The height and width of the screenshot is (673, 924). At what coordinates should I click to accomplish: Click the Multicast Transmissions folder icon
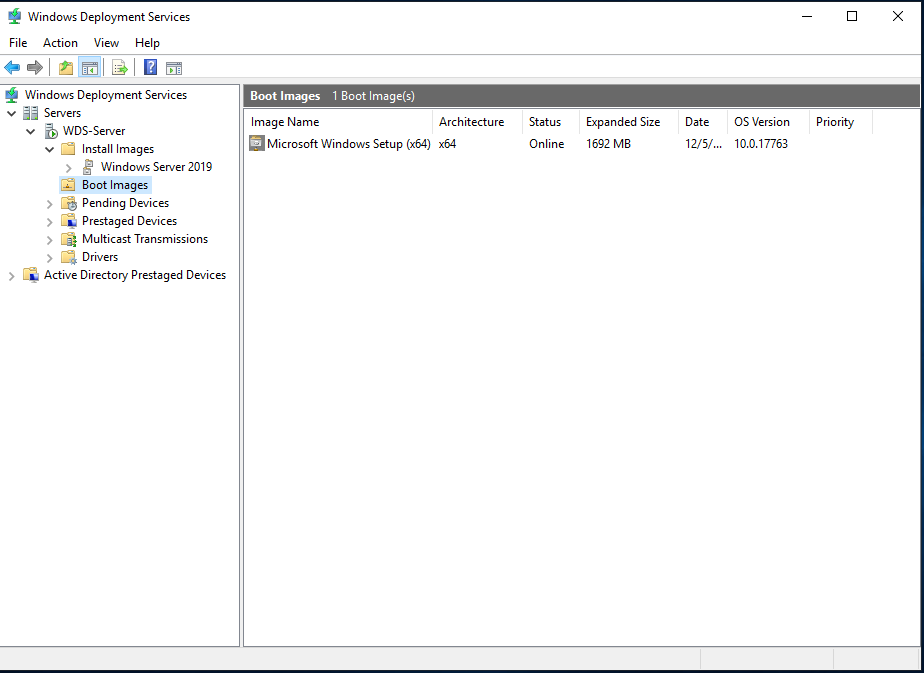(69, 239)
